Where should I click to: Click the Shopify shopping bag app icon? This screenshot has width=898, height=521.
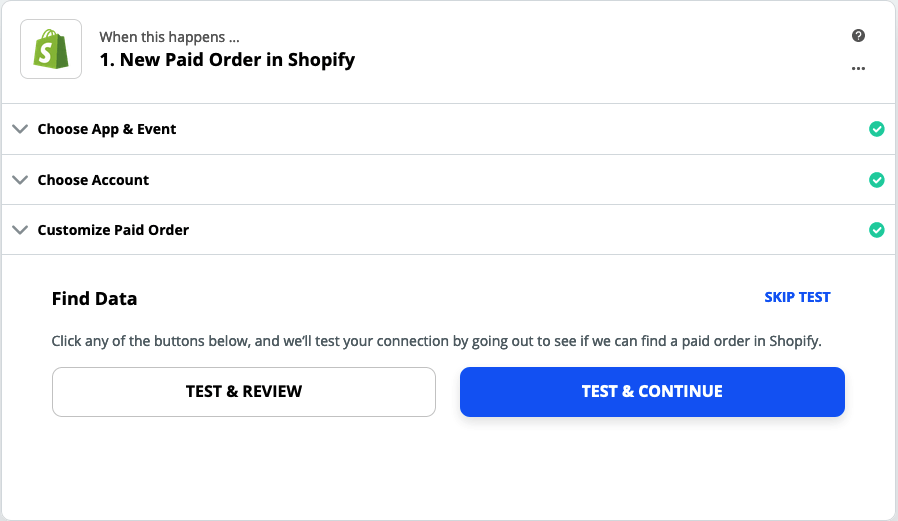51,49
